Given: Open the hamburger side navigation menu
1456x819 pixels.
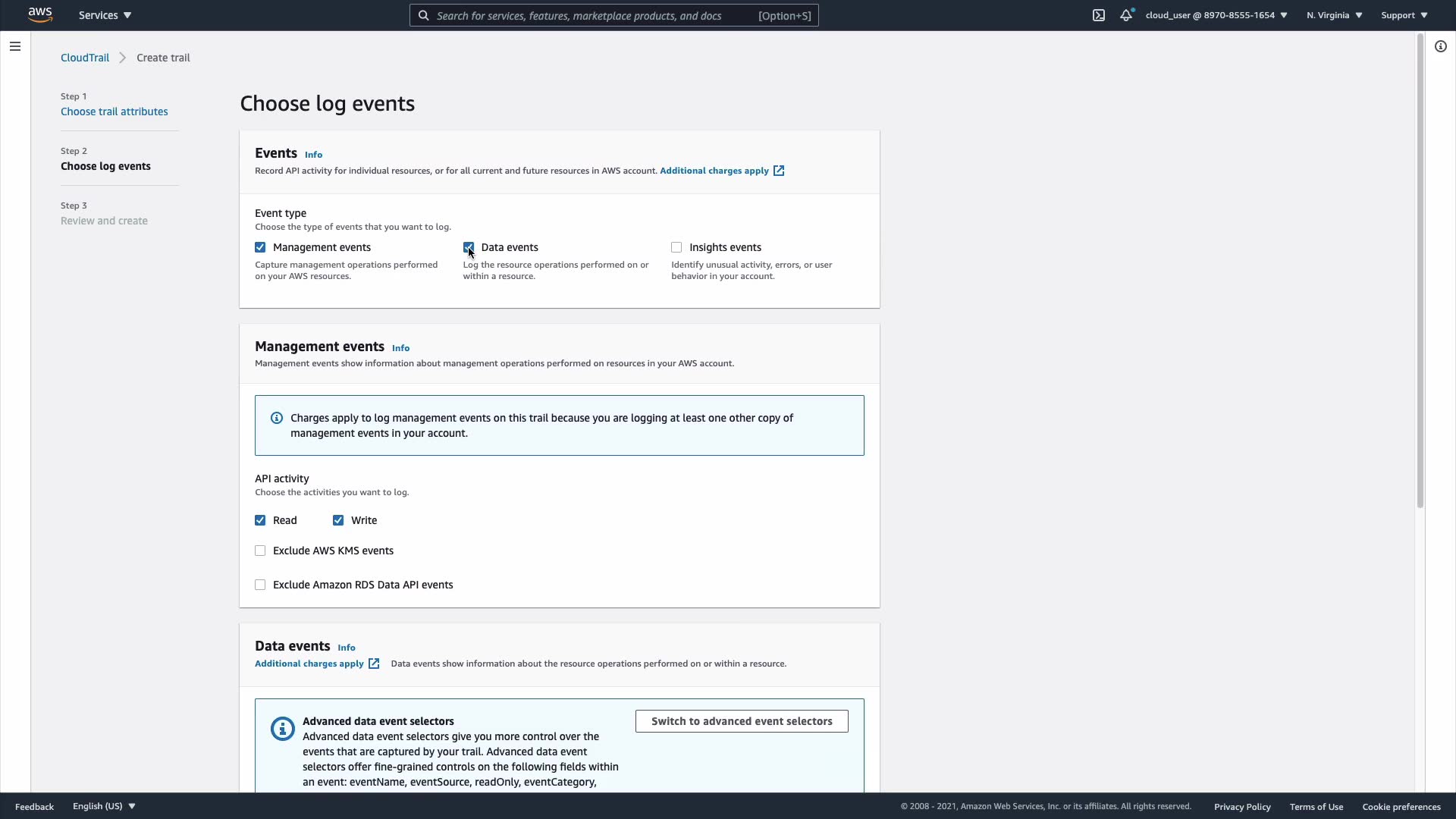Looking at the screenshot, I should point(14,46).
